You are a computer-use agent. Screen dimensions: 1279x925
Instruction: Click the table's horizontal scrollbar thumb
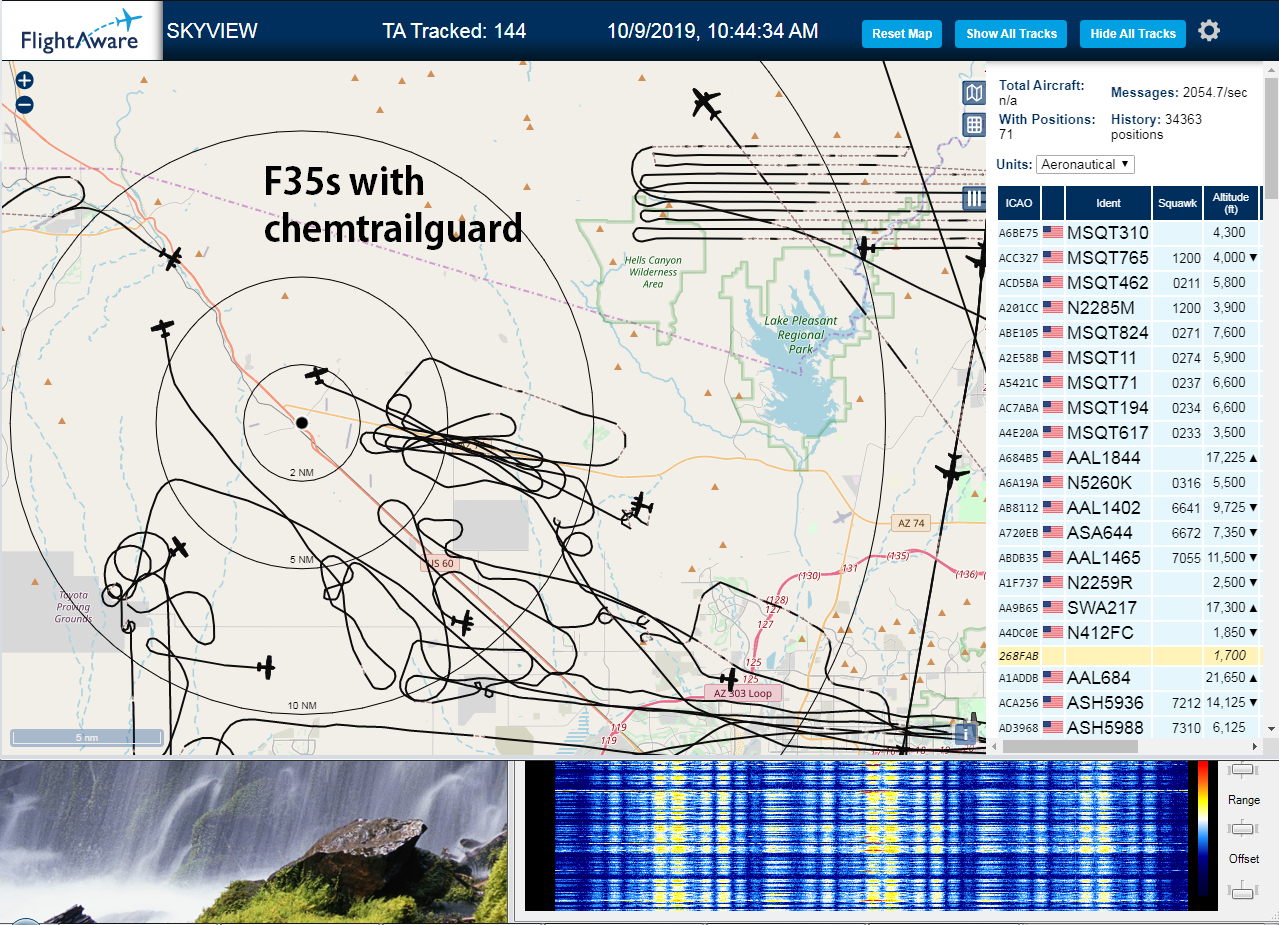coord(1070,746)
